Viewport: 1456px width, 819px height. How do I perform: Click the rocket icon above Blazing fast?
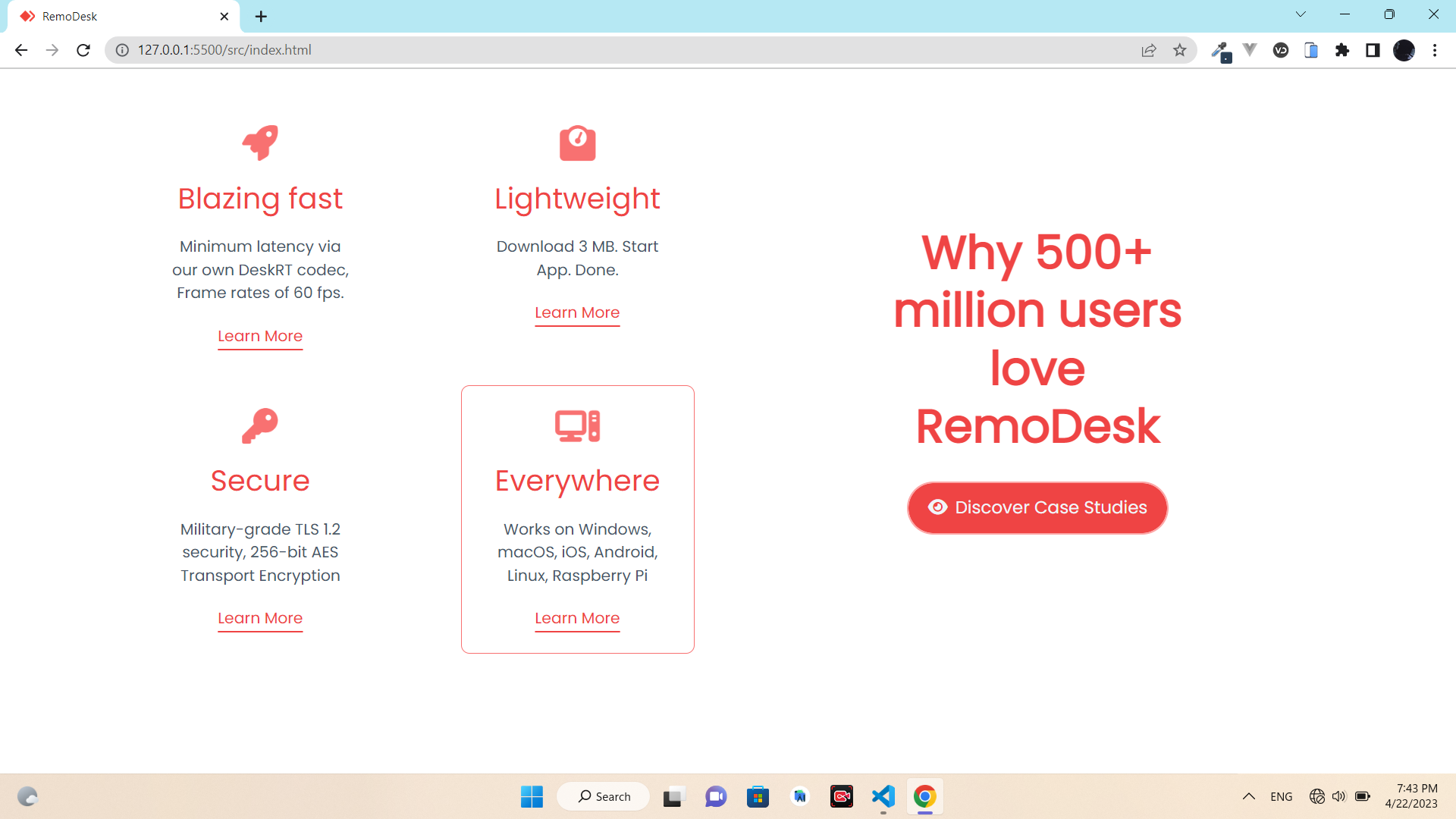[x=260, y=143]
